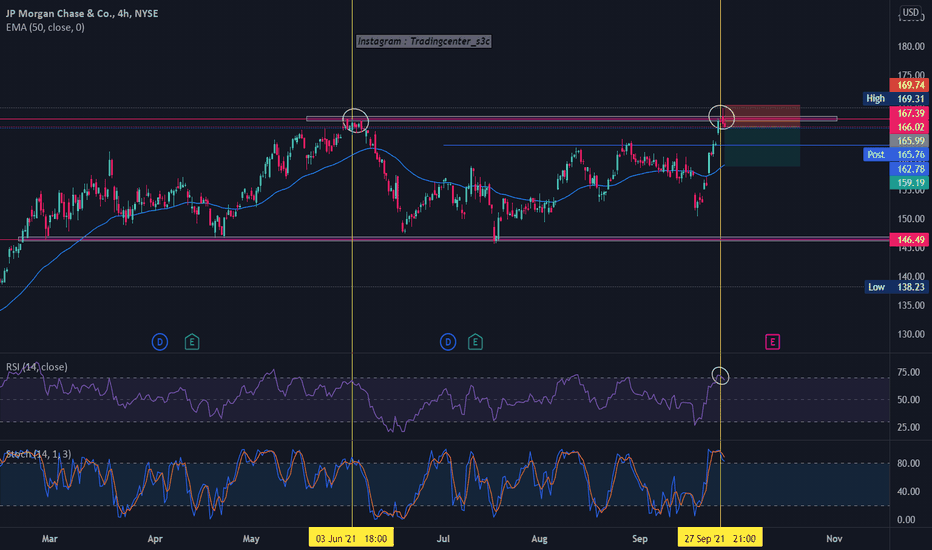
Task: Click the High 169.31 price label
Action: [x=896, y=99]
